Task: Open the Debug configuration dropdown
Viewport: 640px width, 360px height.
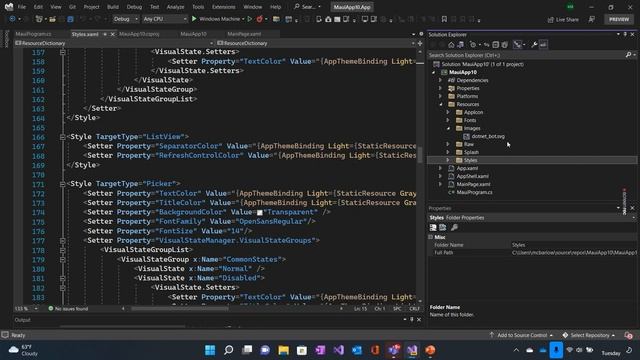Action: pos(126,19)
